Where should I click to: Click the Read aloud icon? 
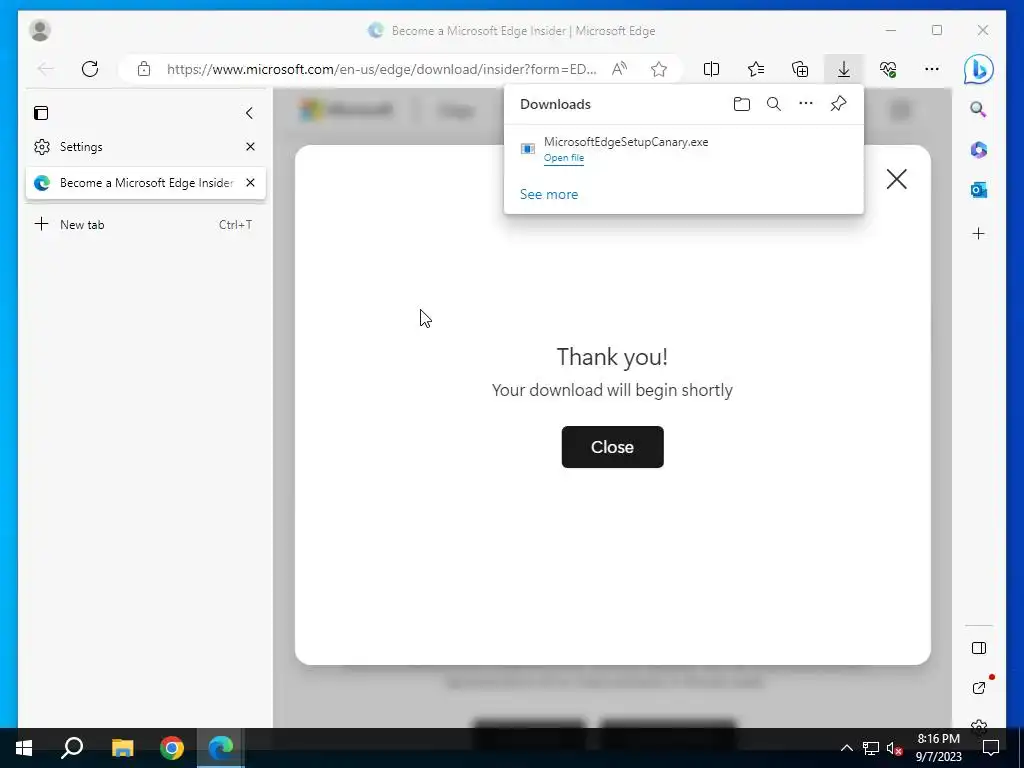pyautogui.click(x=619, y=69)
